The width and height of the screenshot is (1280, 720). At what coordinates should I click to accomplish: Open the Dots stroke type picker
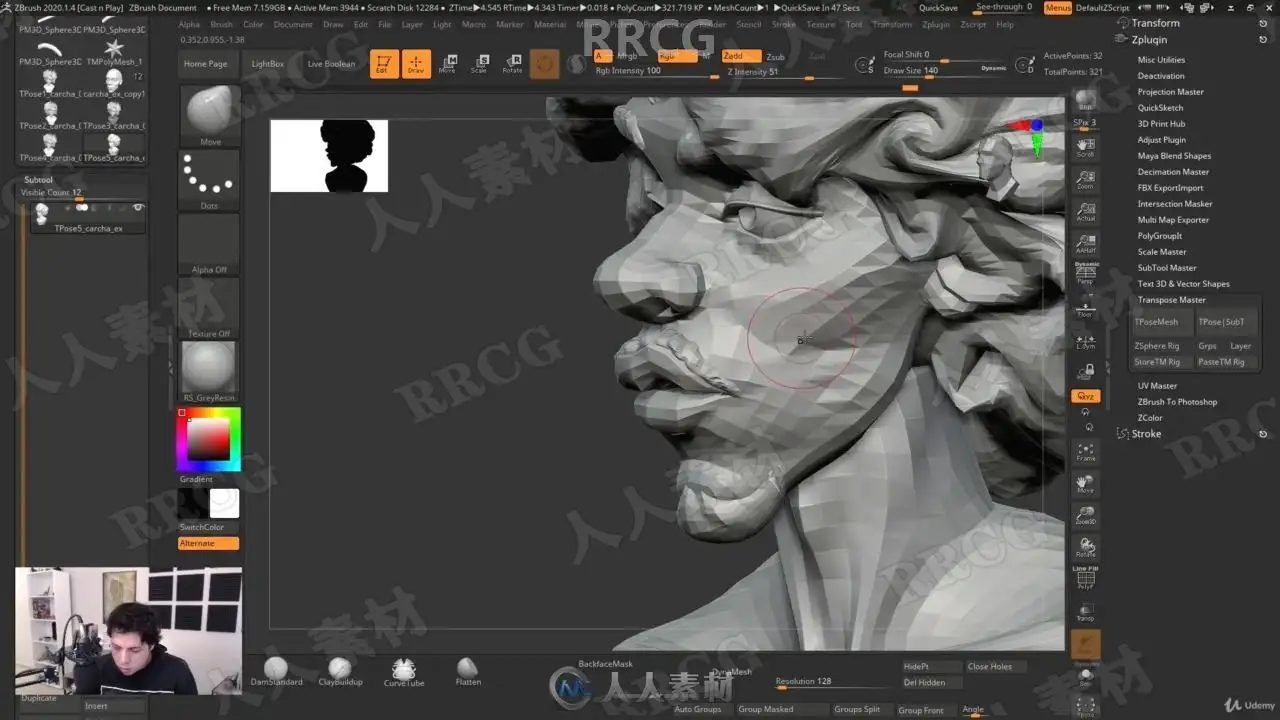[x=209, y=180]
